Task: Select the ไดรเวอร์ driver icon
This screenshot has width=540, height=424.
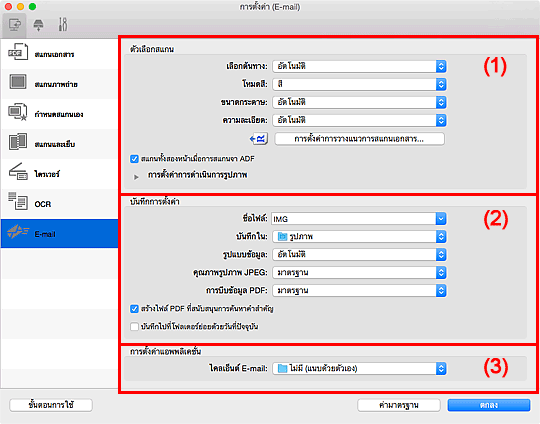Action: click(x=18, y=172)
